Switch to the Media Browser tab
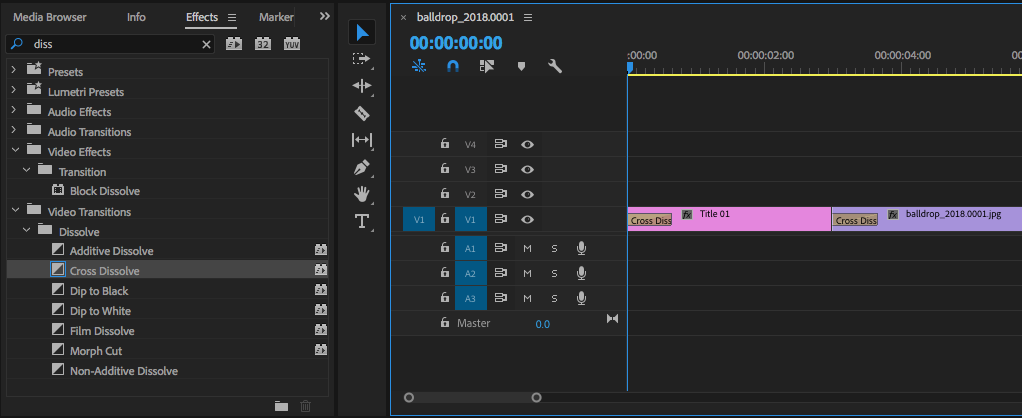Image resolution: width=1022 pixels, height=418 pixels. pyautogui.click(x=49, y=17)
